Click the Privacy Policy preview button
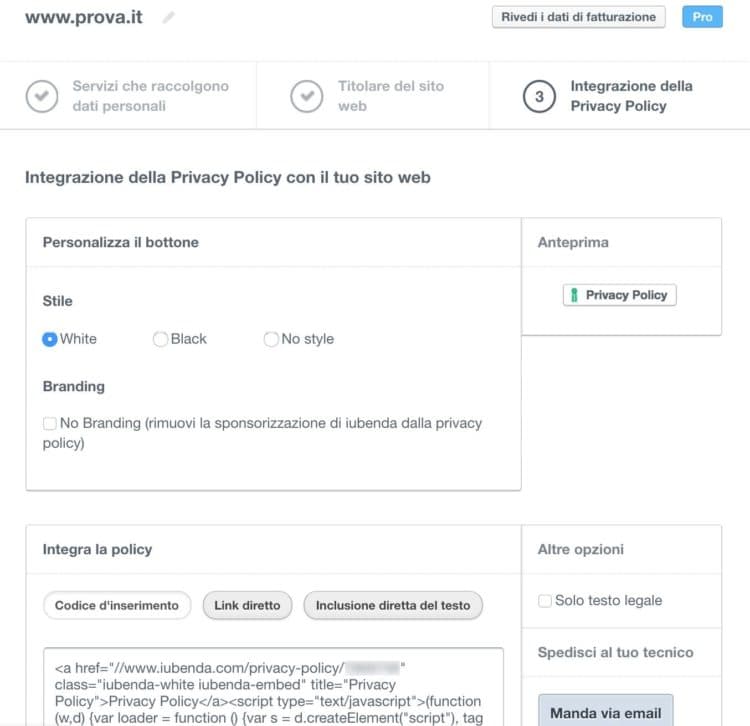Viewport: 750px width, 726px height. click(x=619, y=295)
